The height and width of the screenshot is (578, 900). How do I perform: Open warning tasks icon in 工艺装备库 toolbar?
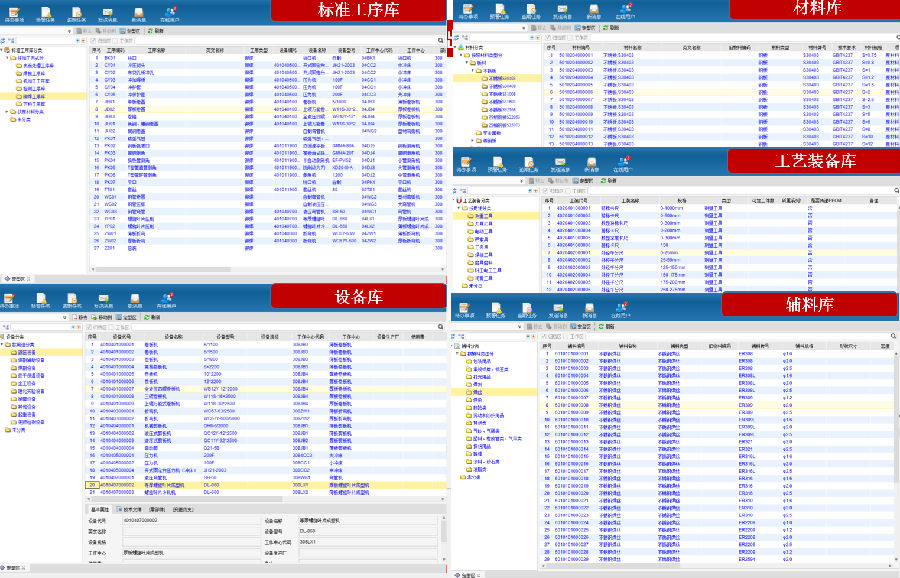point(499,162)
